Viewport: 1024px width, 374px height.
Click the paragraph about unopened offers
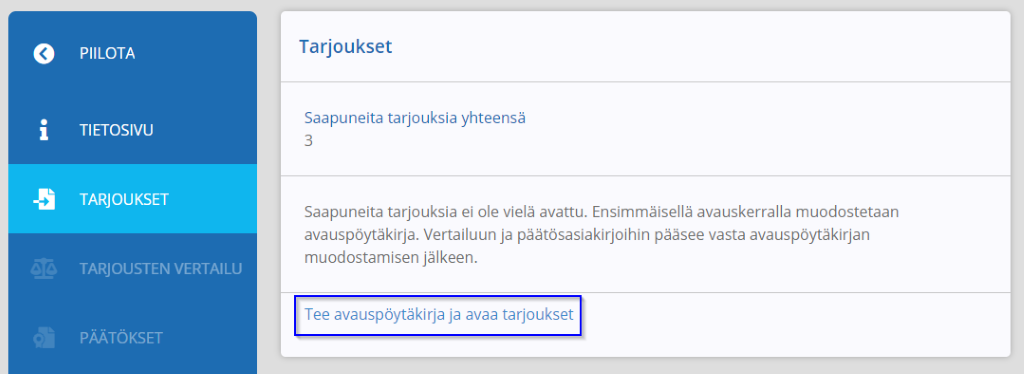pos(602,234)
